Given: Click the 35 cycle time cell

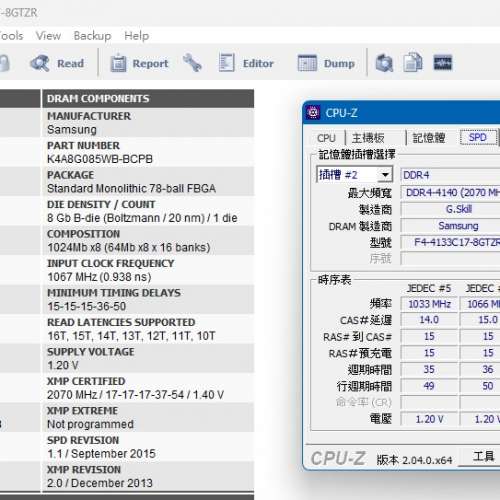Looking at the screenshot, I should pos(429,369).
